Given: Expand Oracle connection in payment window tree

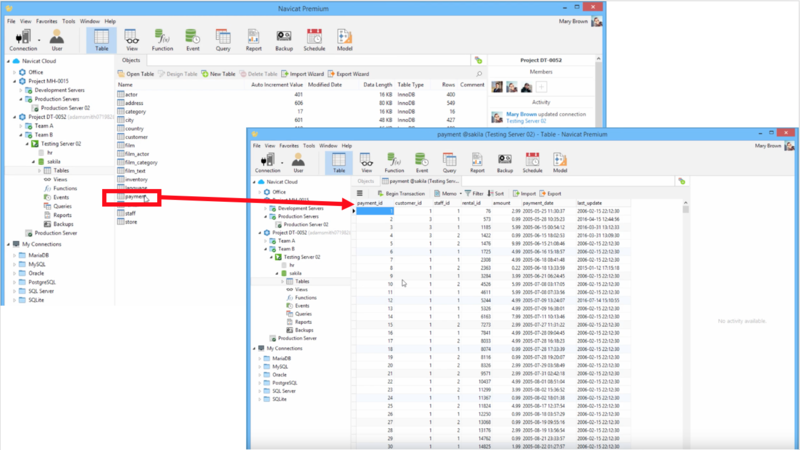Looking at the screenshot, I should [x=260, y=375].
